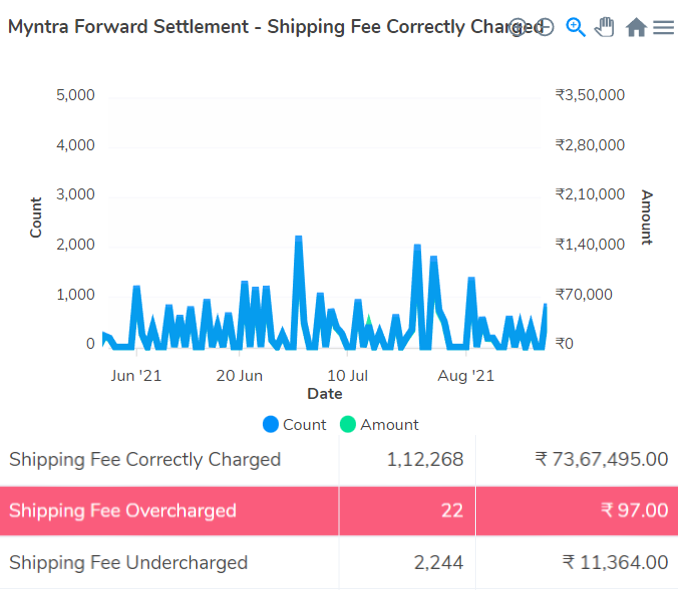Toggle the Amount series legend label
The height and width of the screenshot is (591, 678).
pyautogui.click(x=389, y=424)
